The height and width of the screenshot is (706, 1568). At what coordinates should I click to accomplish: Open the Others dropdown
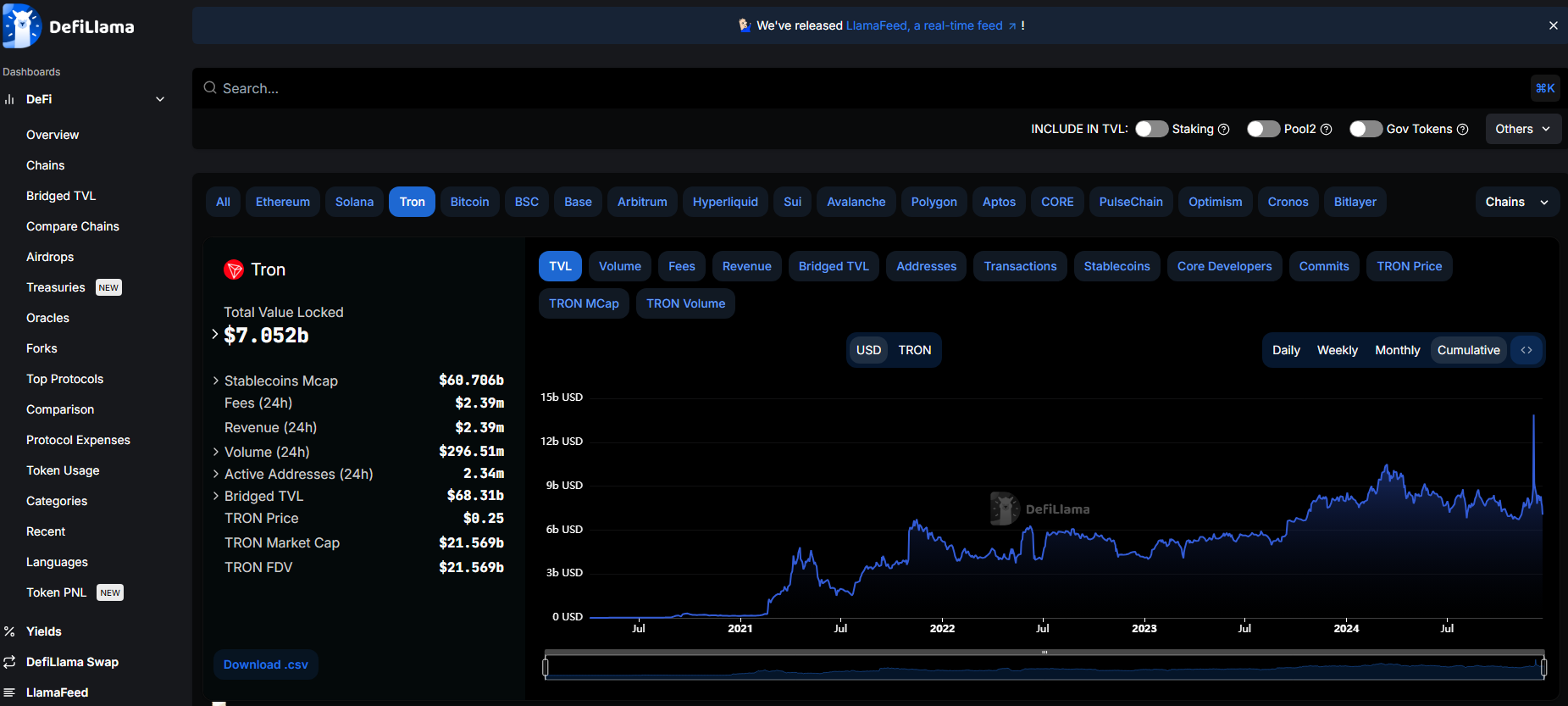[x=1523, y=129]
